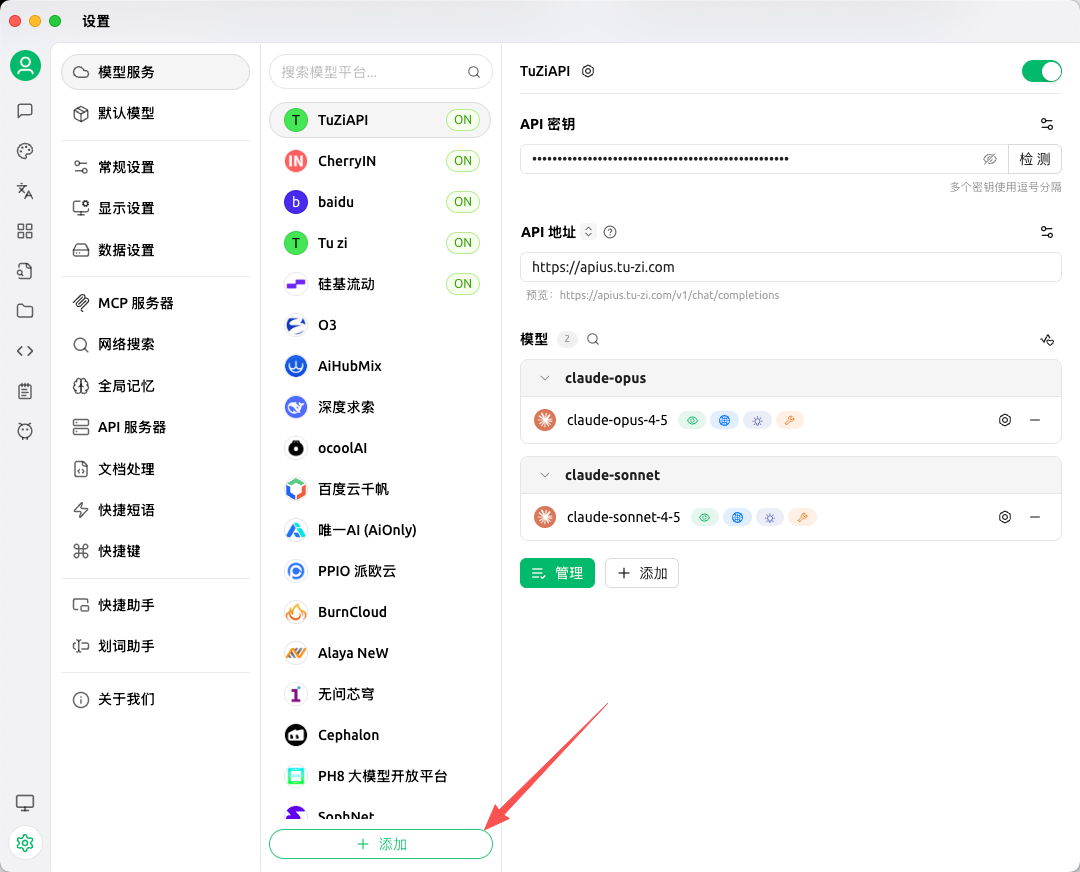The image size is (1080, 872).
Task: Open 显示设置 settings section
Action: click(156, 208)
